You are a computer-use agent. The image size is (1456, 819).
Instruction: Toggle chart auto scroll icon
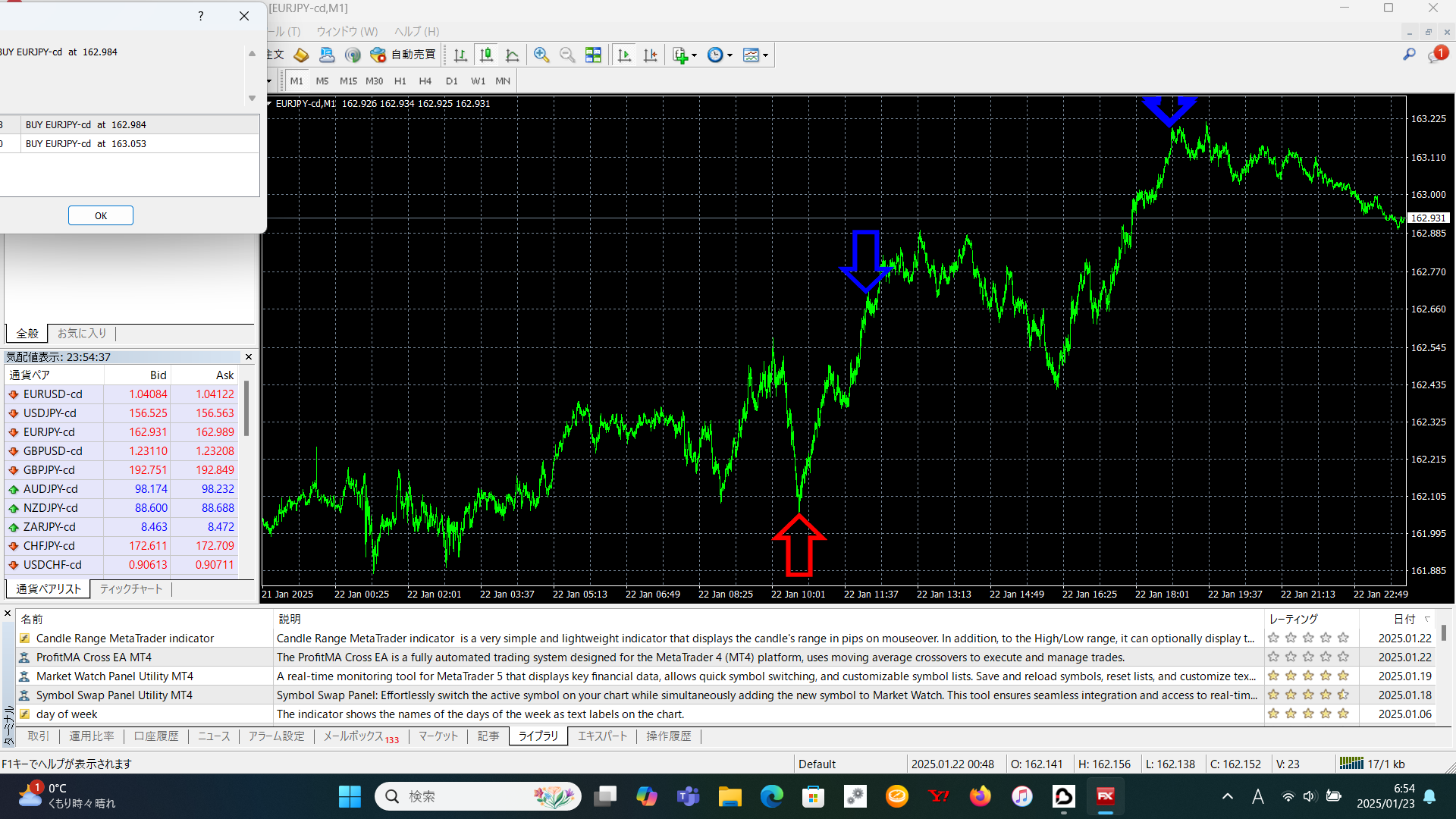tap(624, 55)
